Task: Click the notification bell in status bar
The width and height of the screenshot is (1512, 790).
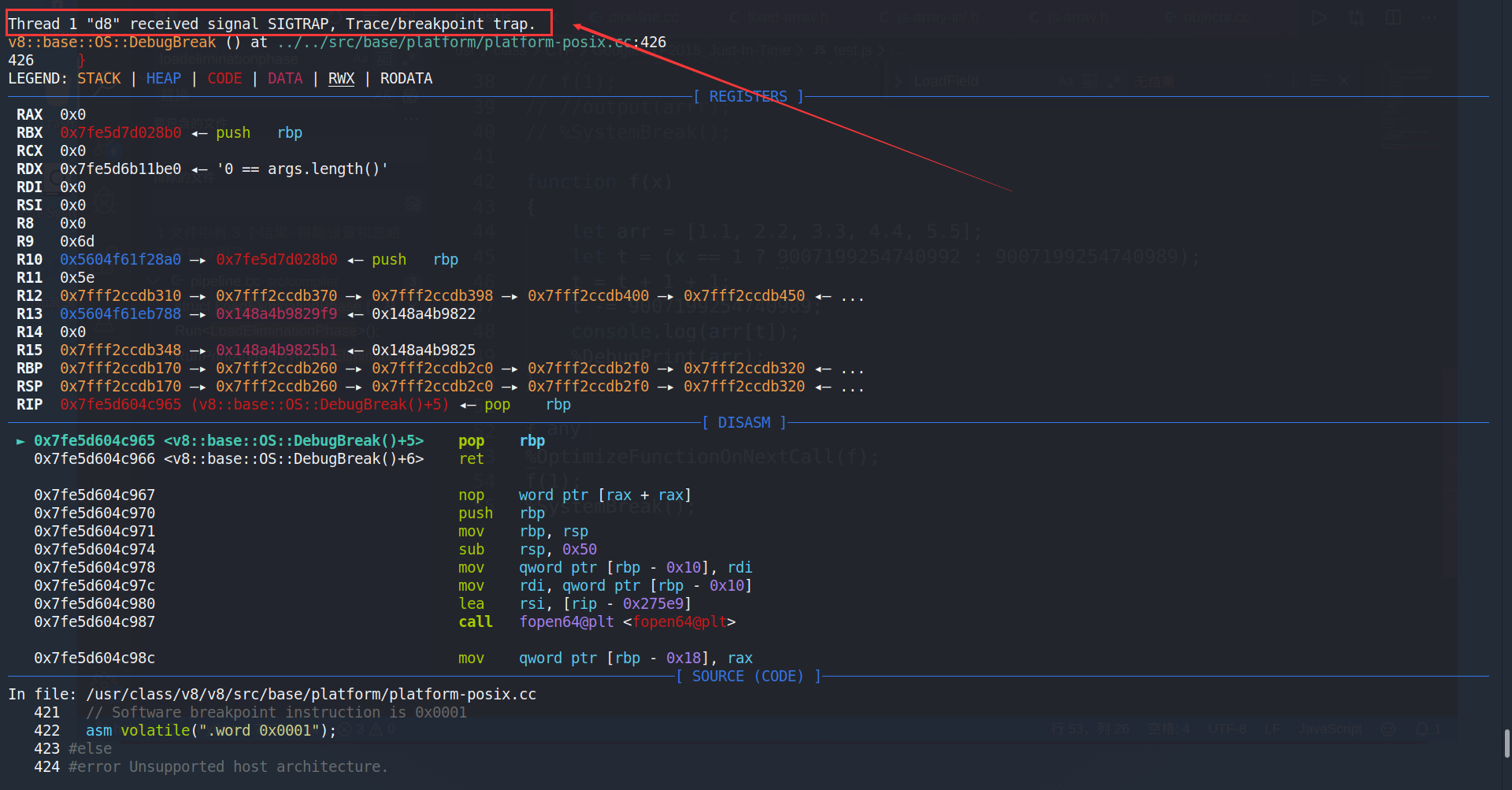Action: tap(1422, 729)
